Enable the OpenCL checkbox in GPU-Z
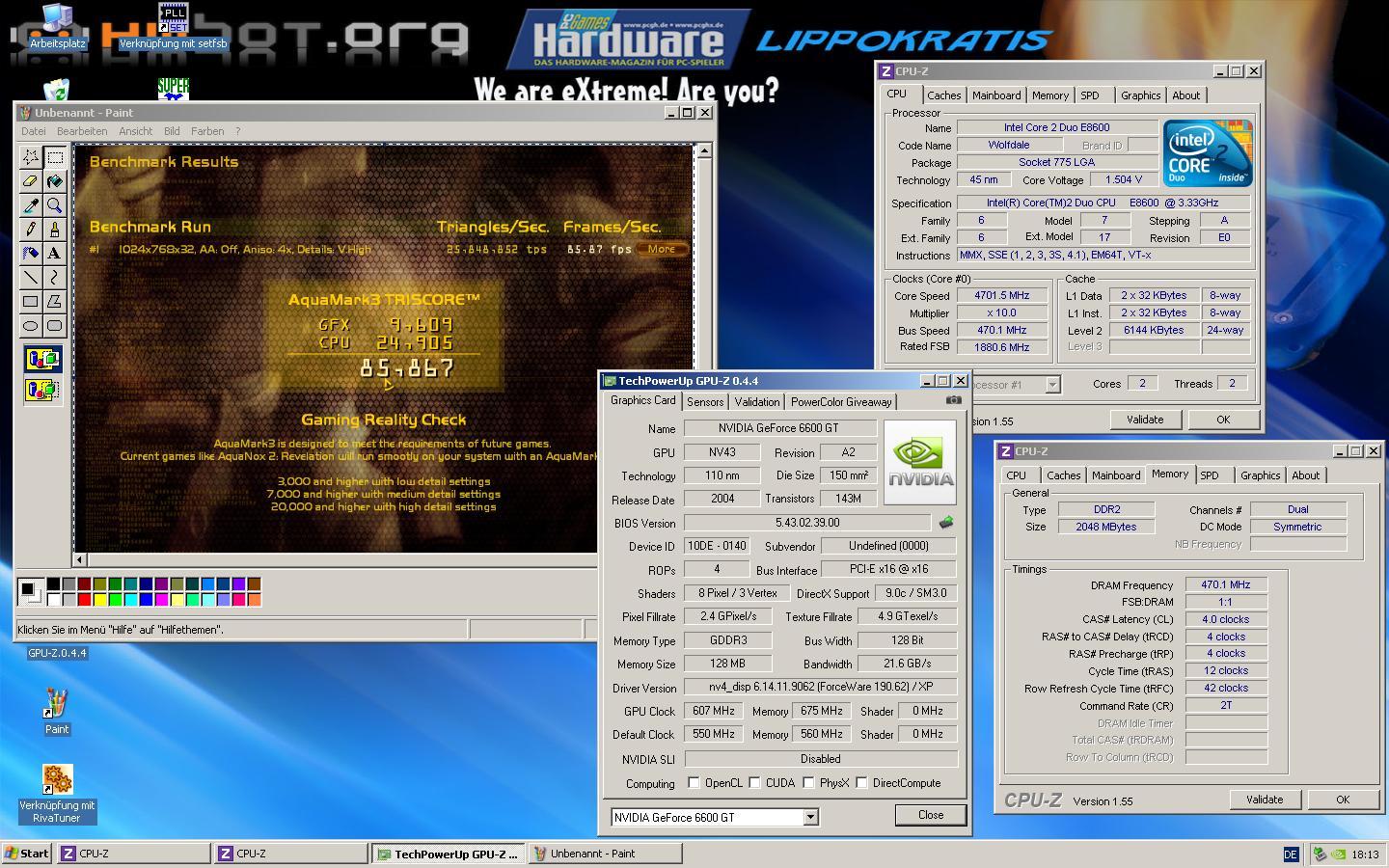Viewport: 1389px width, 868px height. click(694, 782)
